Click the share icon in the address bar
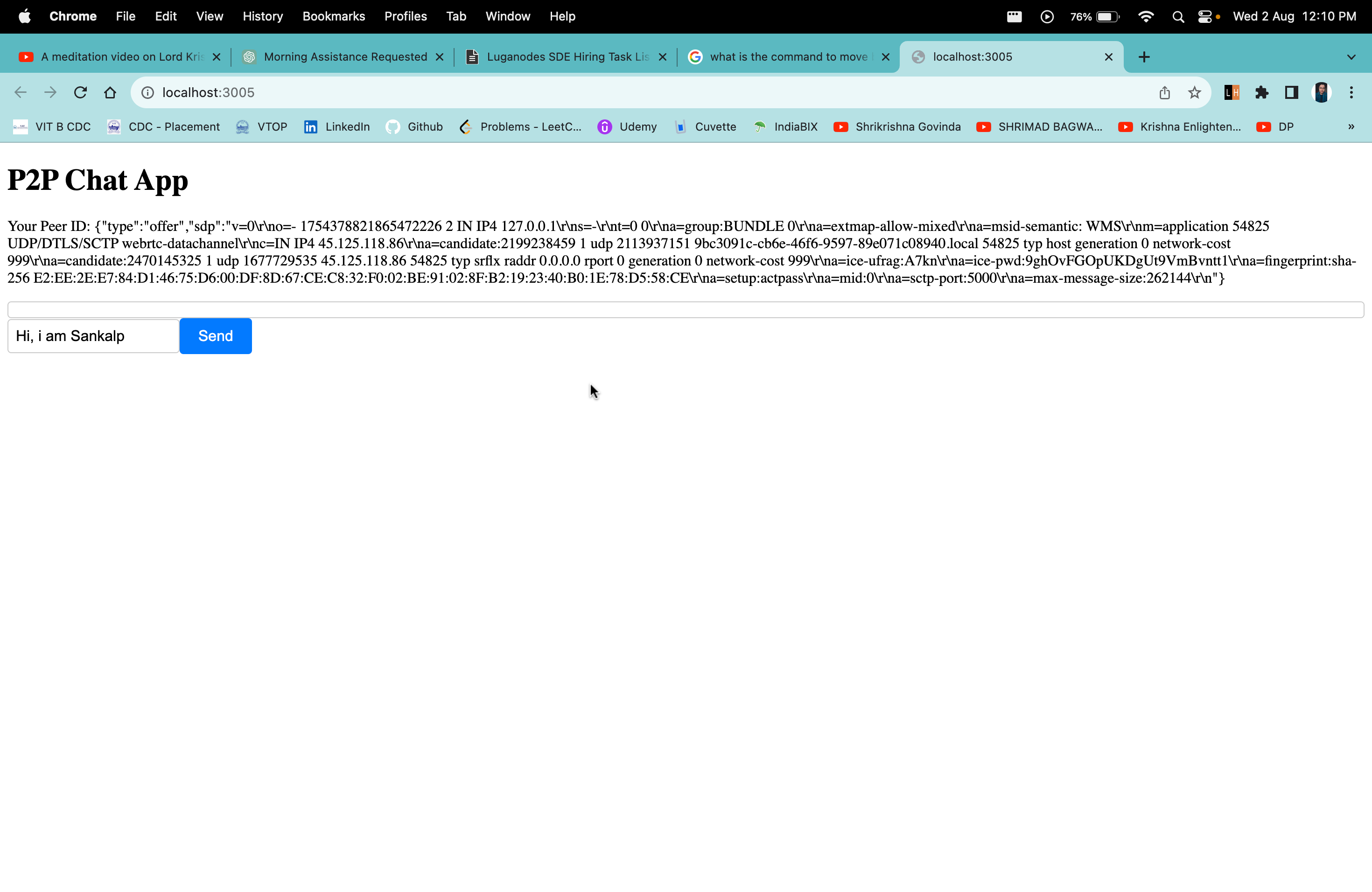This screenshot has width=1372, height=892. (1164, 92)
